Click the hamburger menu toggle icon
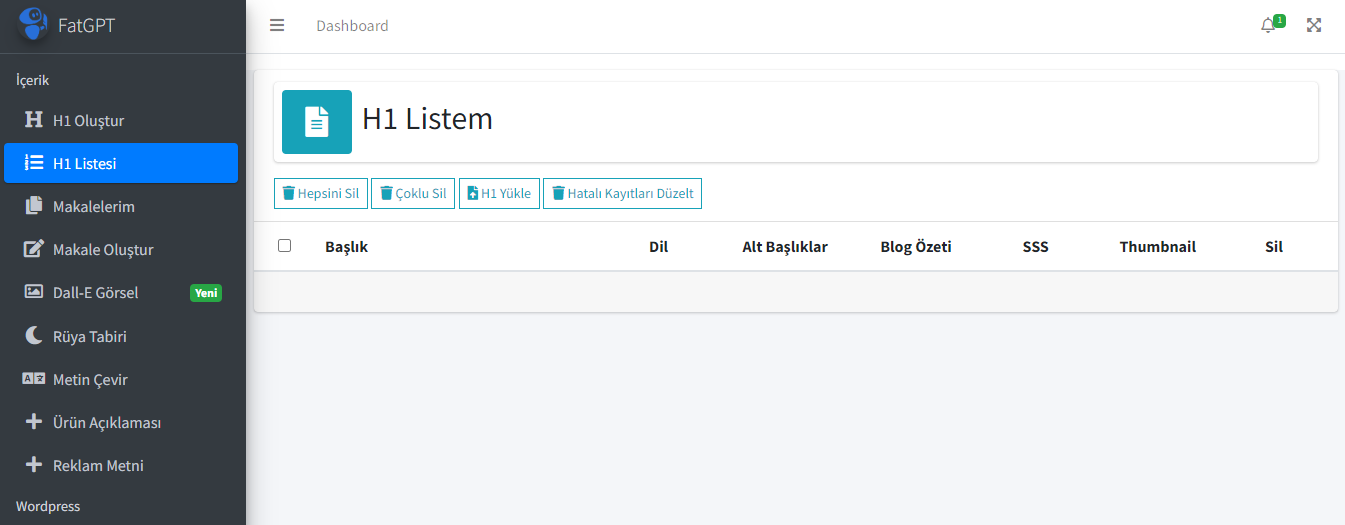 (x=277, y=26)
